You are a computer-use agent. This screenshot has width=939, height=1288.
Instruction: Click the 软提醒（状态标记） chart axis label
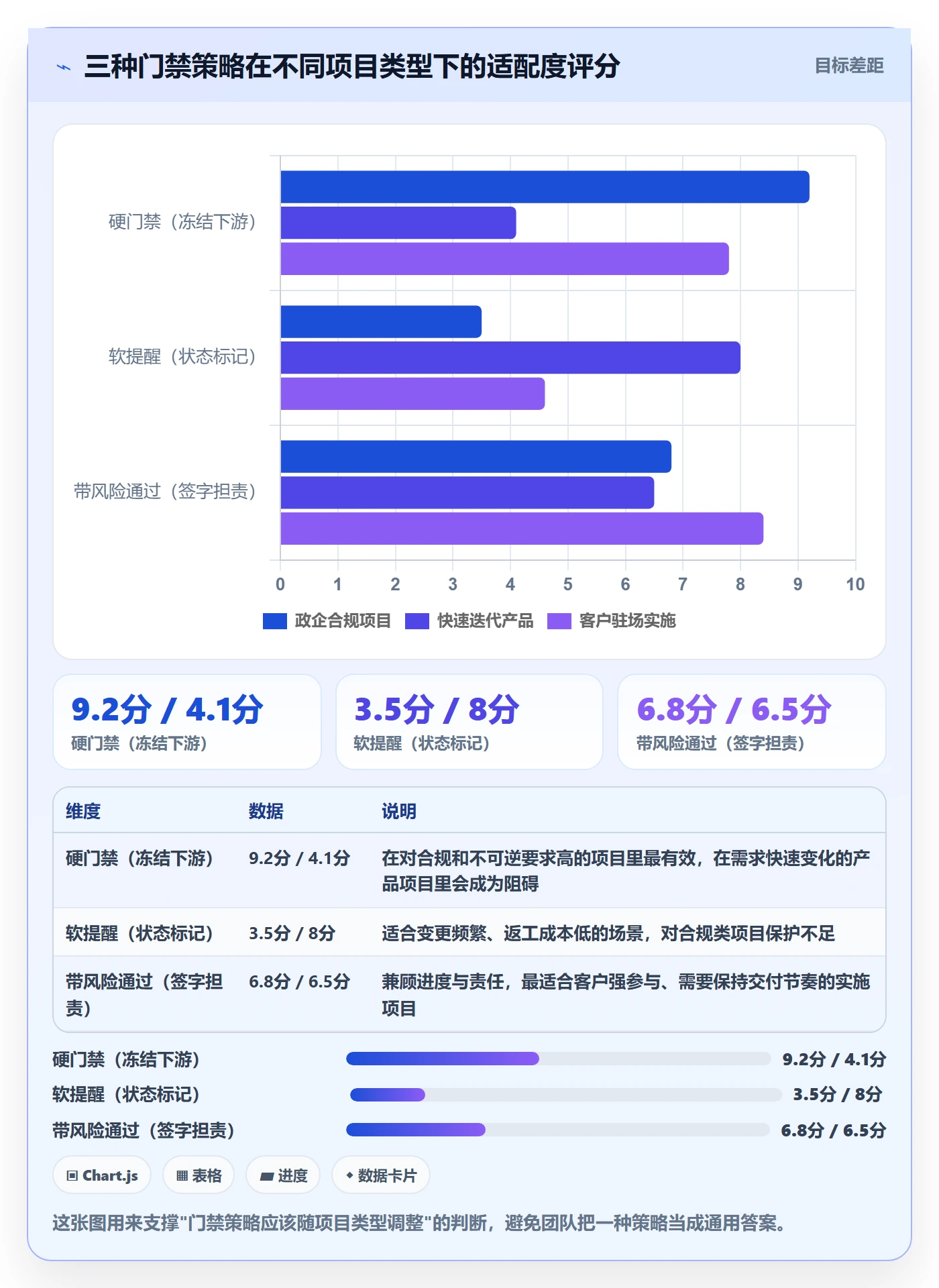tap(182, 357)
